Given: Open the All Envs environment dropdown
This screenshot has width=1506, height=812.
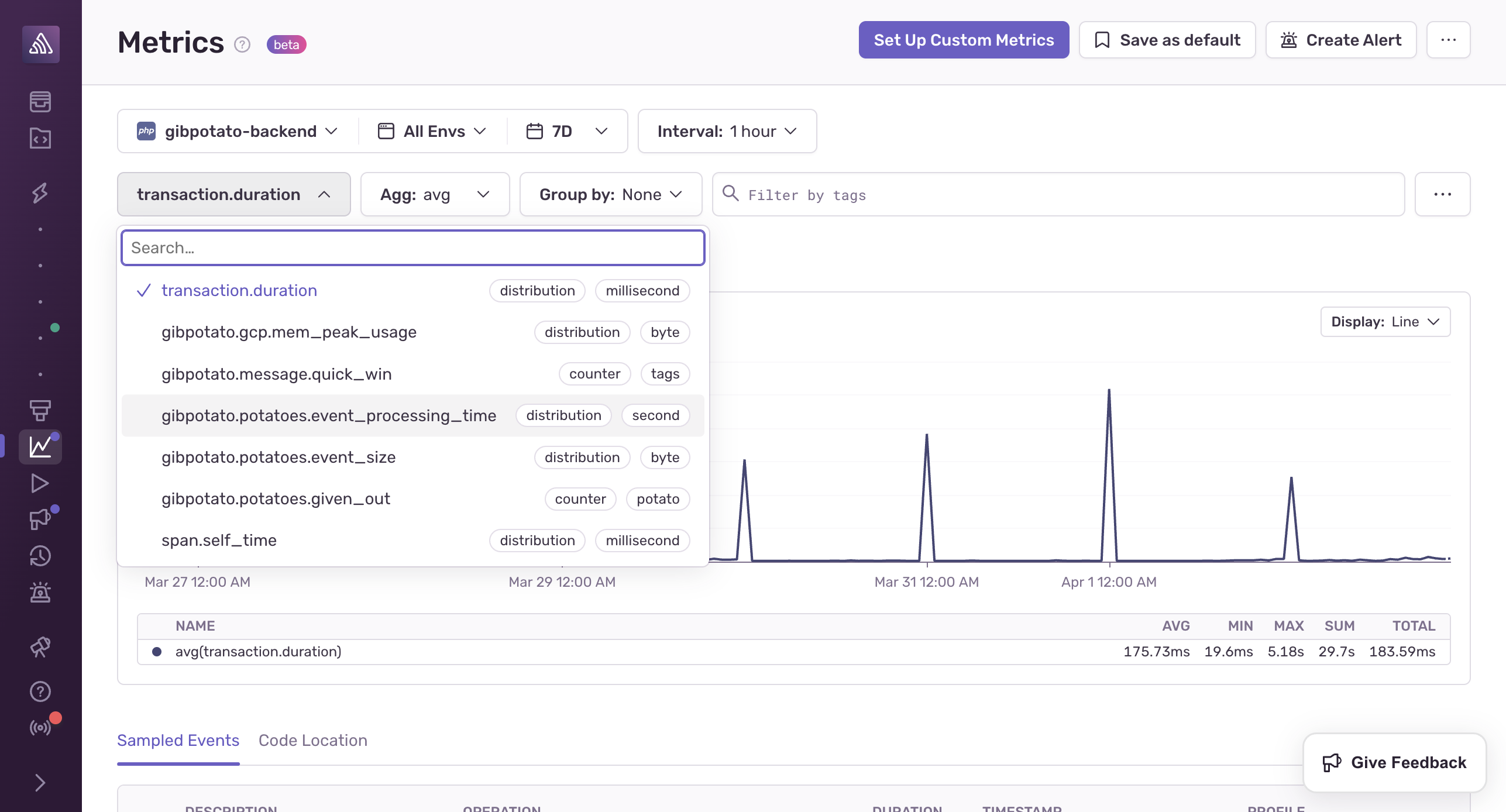Looking at the screenshot, I should [433, 131].
